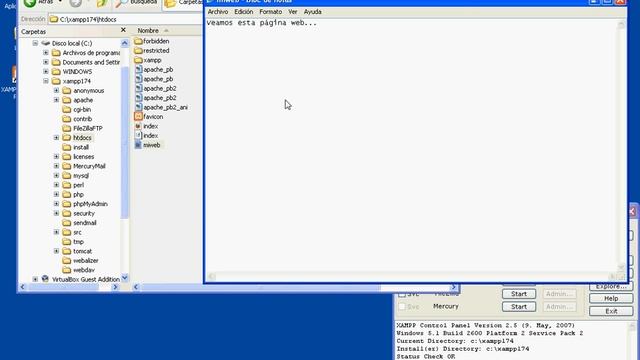Click the folder tree horizontal scrollbar thumb
Screen dimensions: 640x360
64,287
